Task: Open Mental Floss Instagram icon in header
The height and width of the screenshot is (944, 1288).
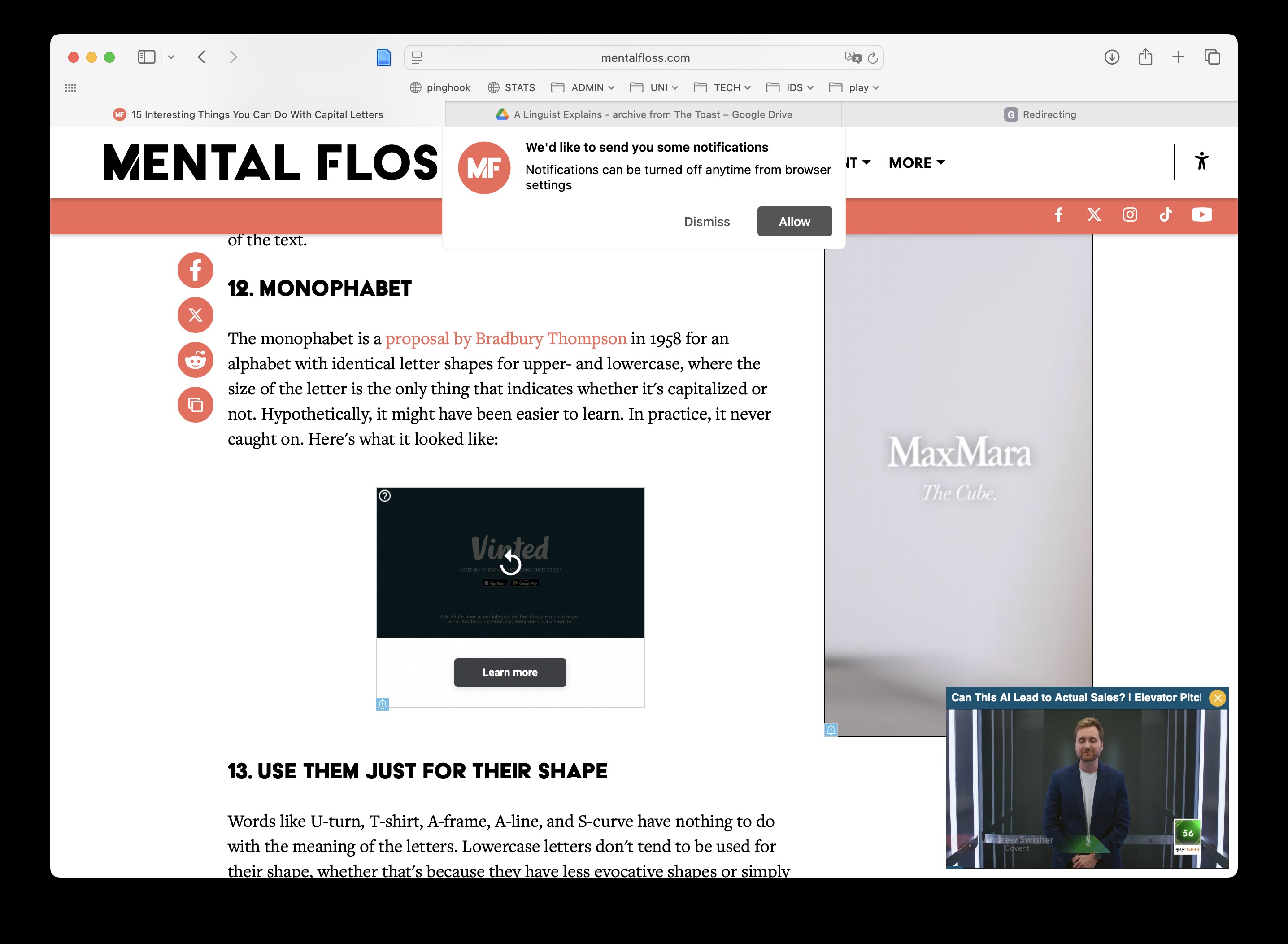Action: tap(1130, 214)
